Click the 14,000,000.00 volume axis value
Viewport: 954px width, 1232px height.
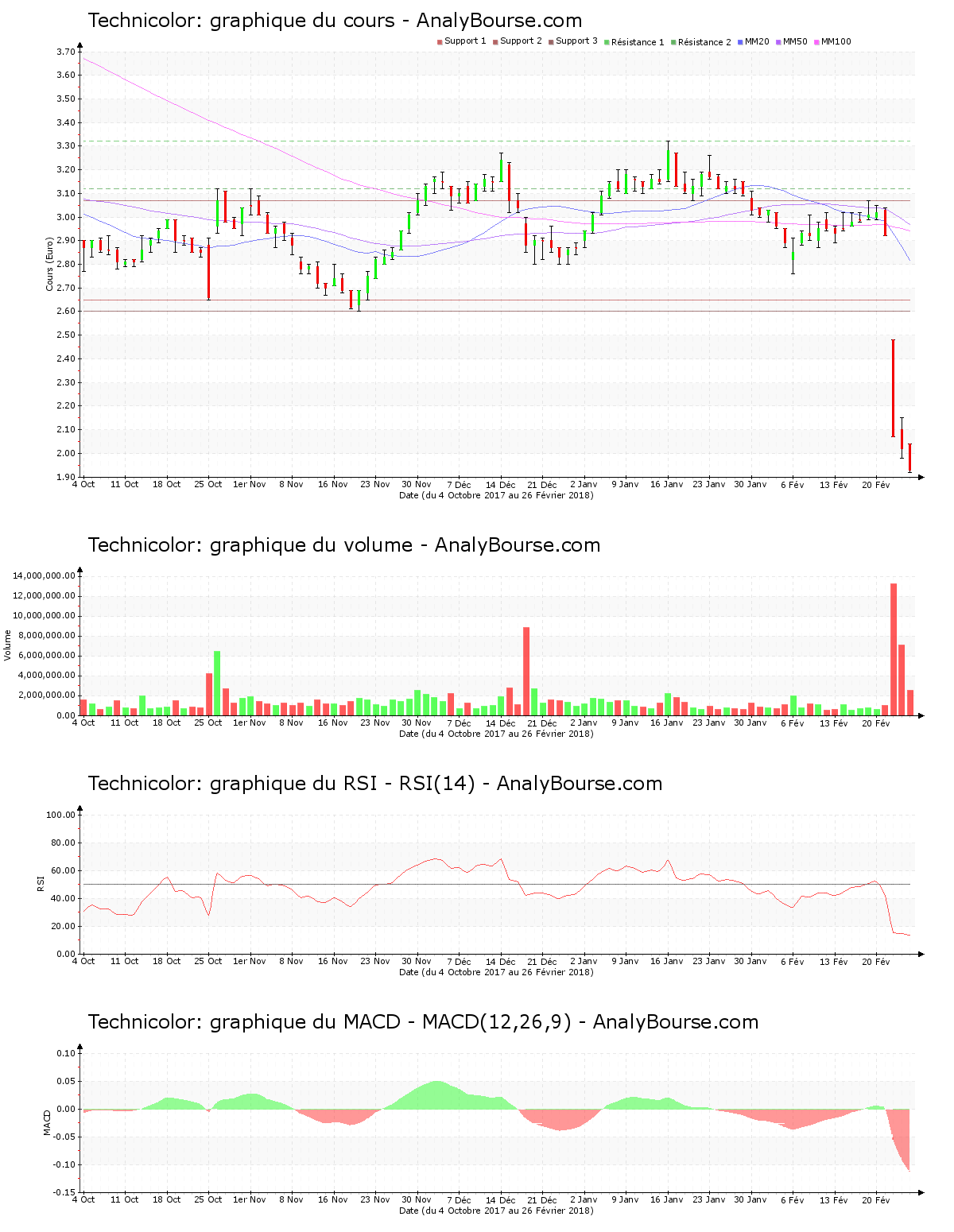[x=45, y=575]
